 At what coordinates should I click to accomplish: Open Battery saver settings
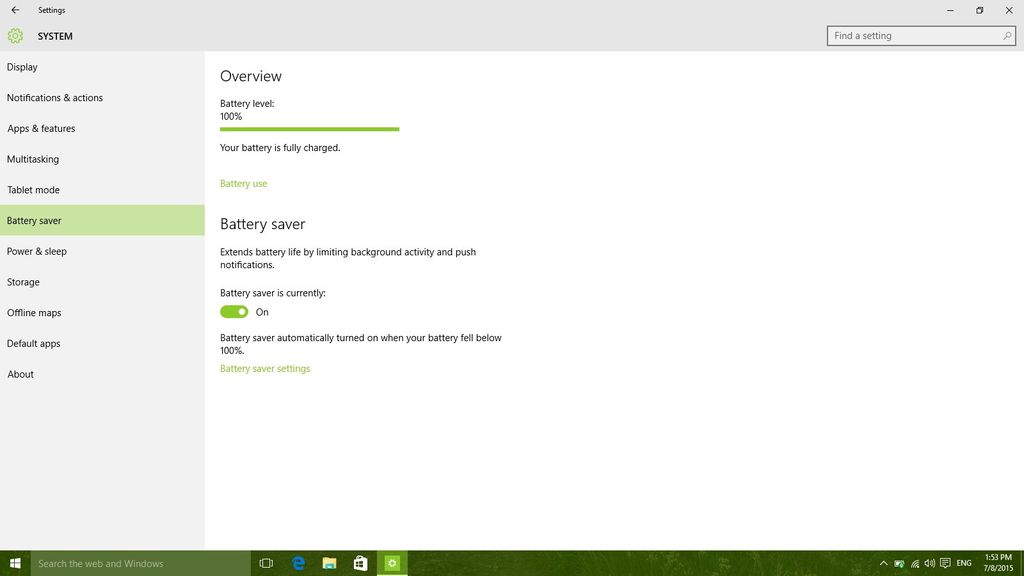[265, 368]
